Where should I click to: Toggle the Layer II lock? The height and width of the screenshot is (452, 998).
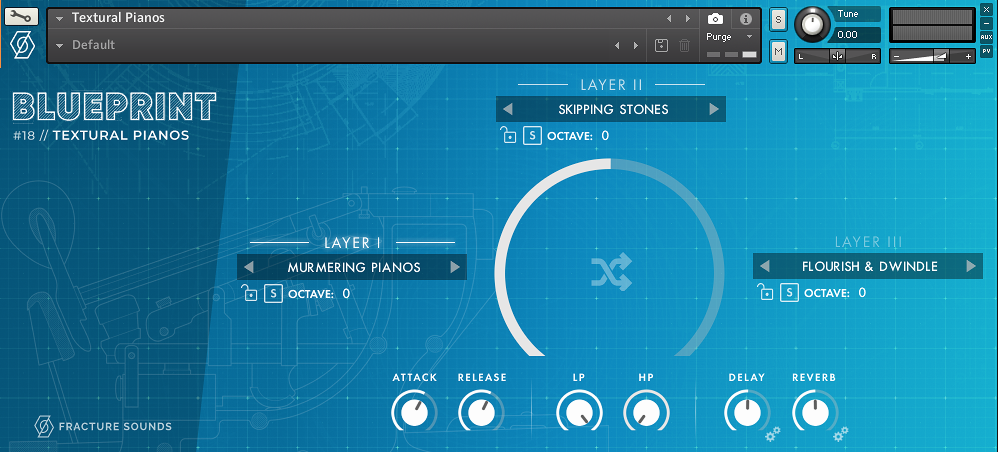508,135
